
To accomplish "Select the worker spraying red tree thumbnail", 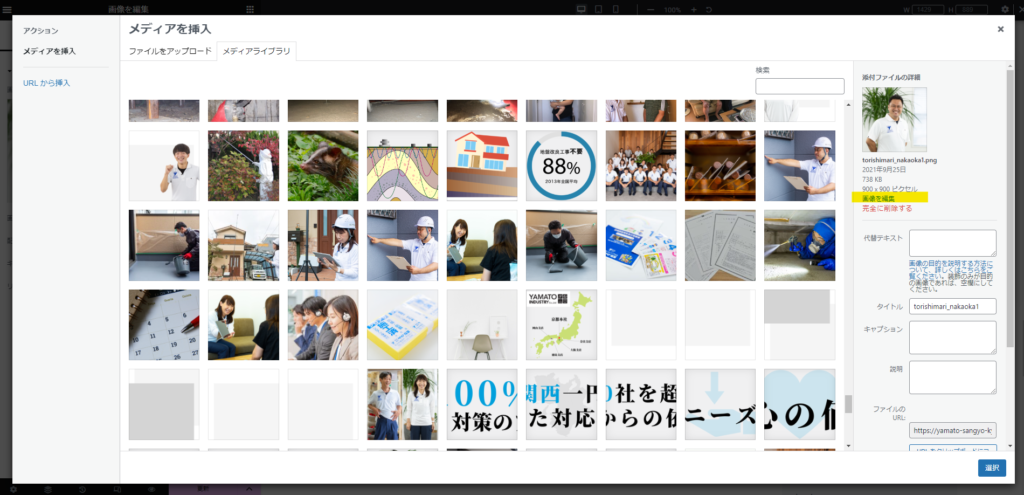I will pos(244,166).
